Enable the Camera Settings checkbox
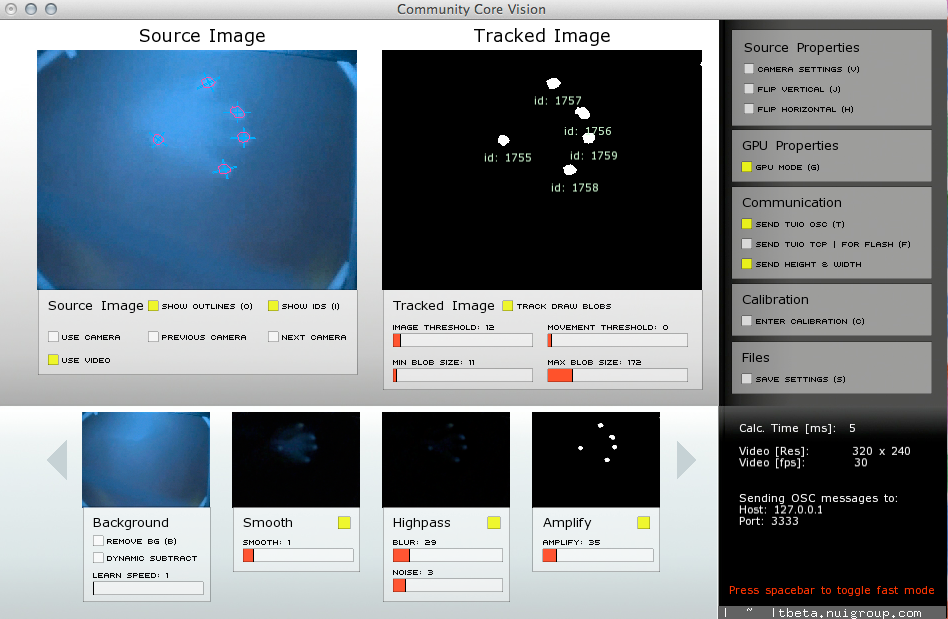This screenshot has height=619, width=948. pos(748,69)
